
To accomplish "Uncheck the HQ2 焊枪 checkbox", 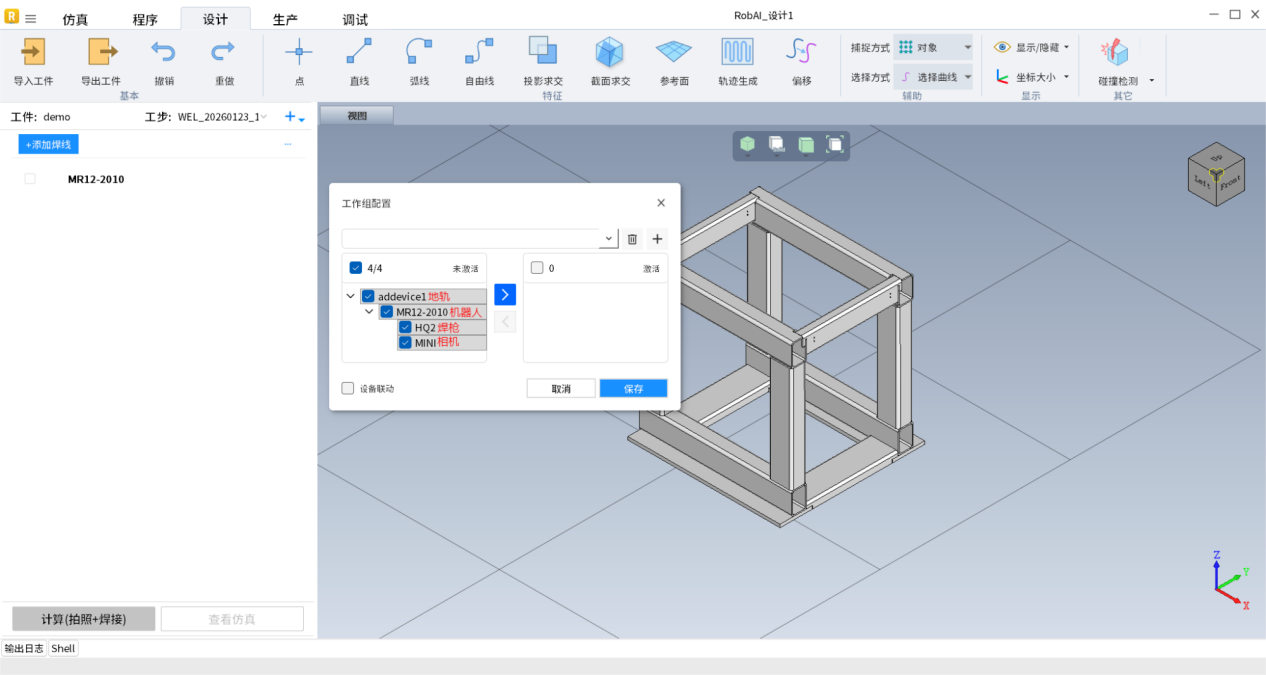I will [x=405, y=327].
